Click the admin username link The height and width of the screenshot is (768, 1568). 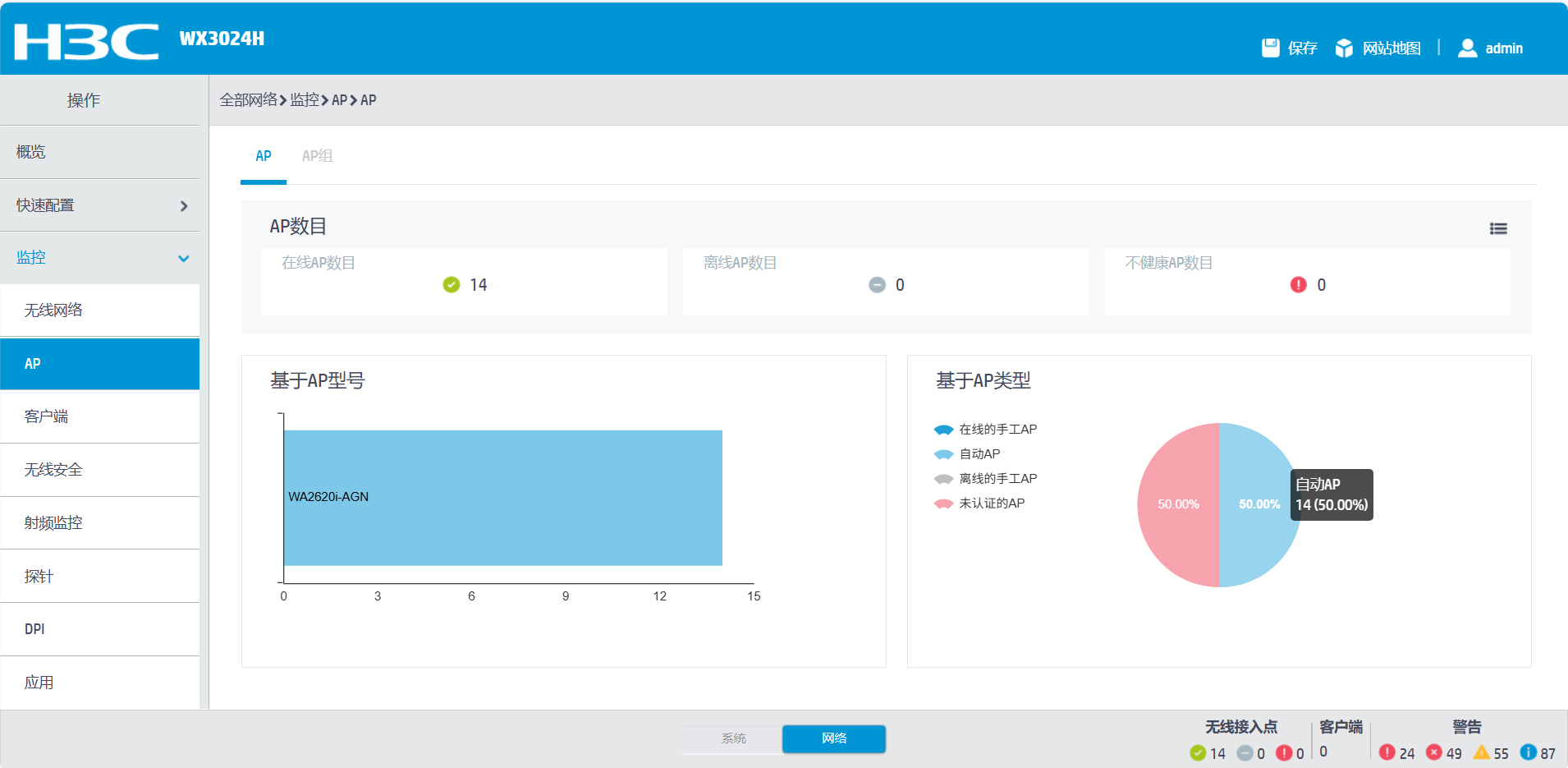[x=1504, y=48]
